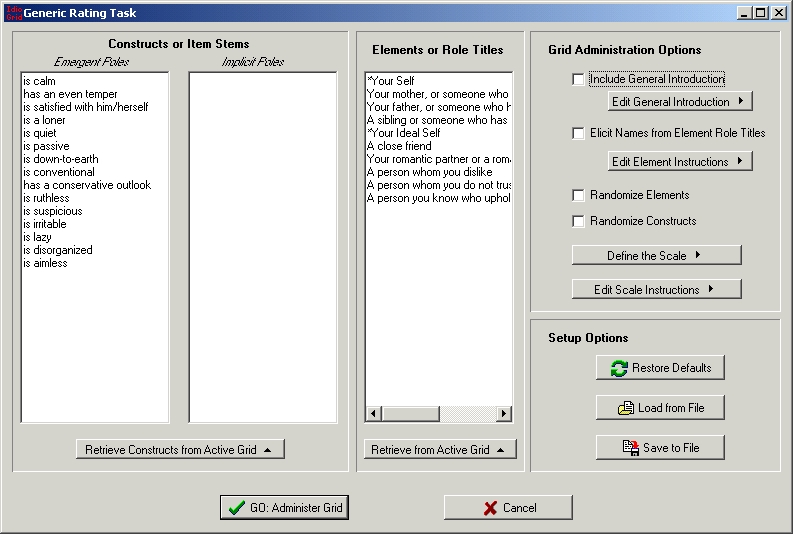Check Elicit Names from Element Role Titles
Image resolution: width=793 pixels, height=534 pixels.
[578, 133]
